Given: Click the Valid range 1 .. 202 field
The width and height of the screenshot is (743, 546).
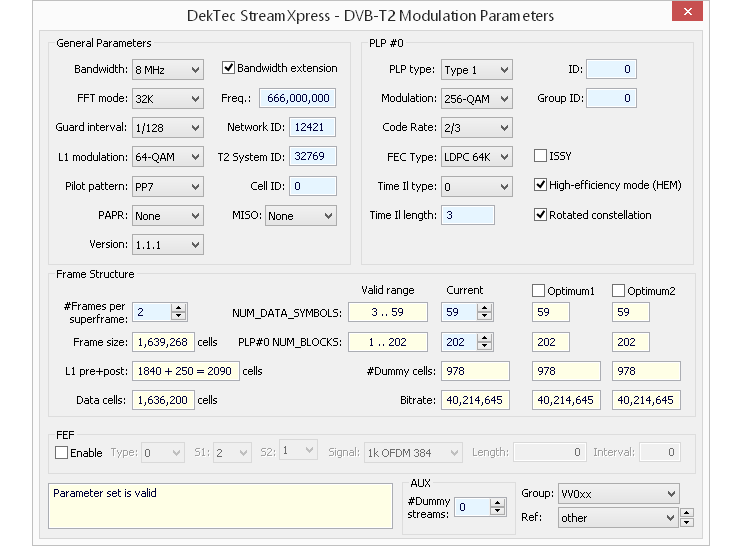Looking at the screenshot, I should point(388,342).
